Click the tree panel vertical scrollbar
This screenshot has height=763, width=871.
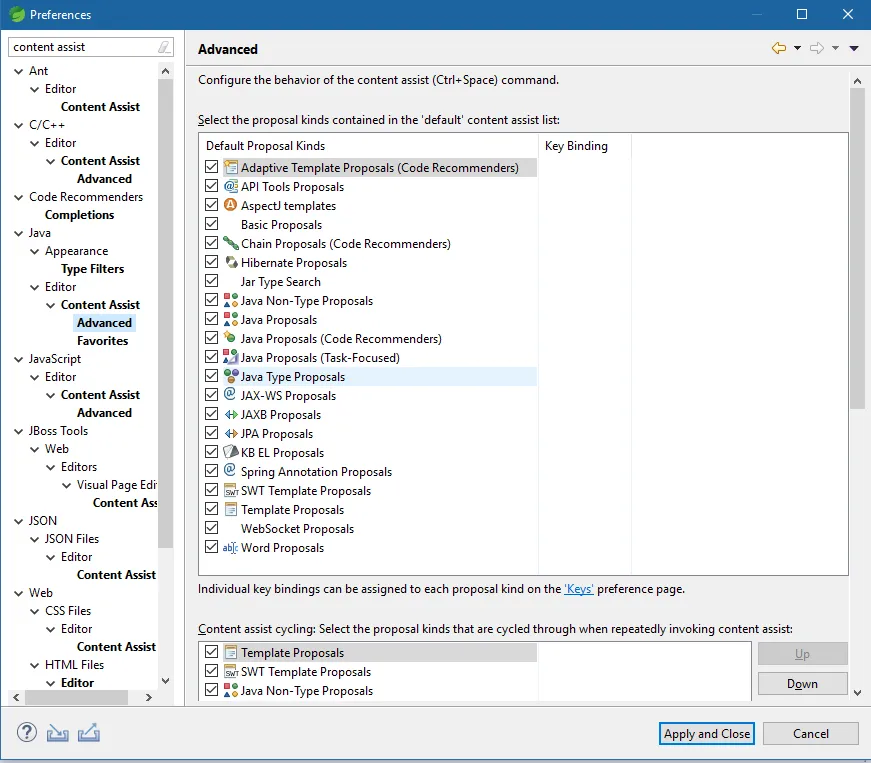165,314
